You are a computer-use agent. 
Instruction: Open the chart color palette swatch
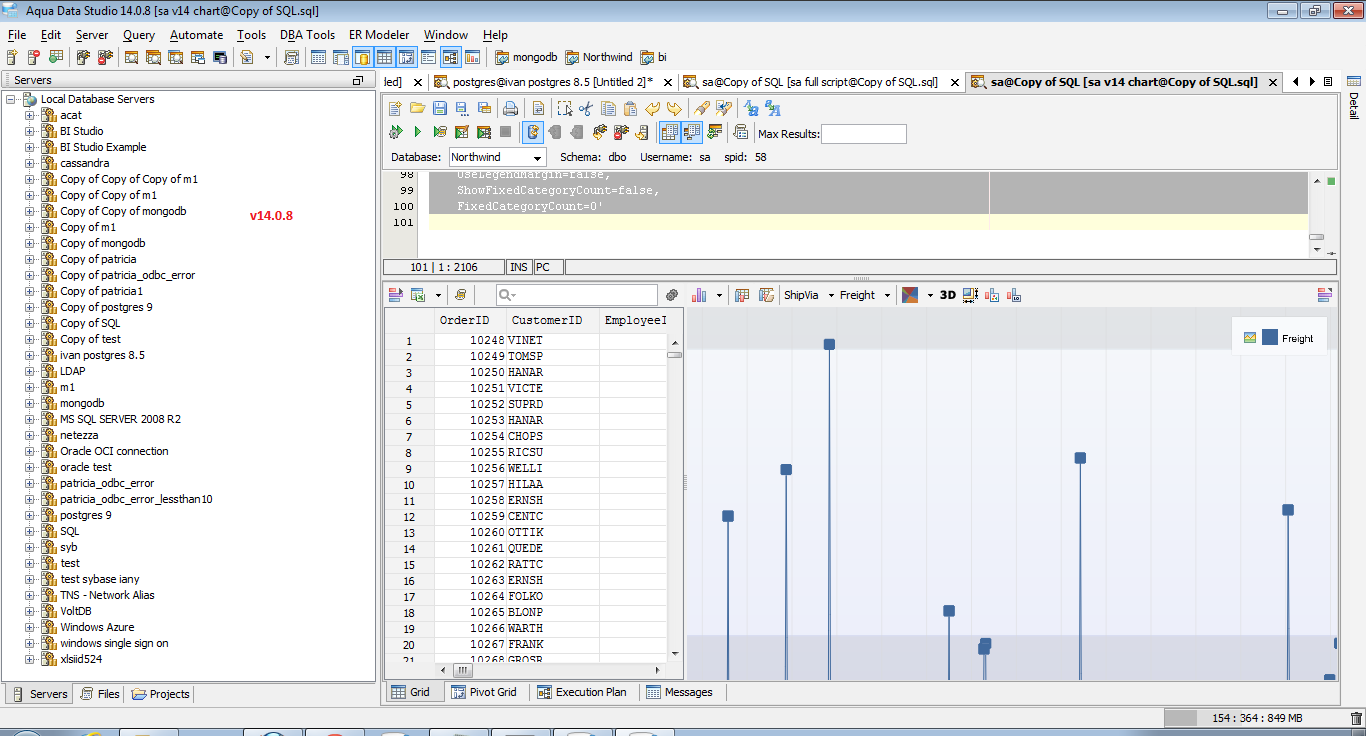pos(910,295)
